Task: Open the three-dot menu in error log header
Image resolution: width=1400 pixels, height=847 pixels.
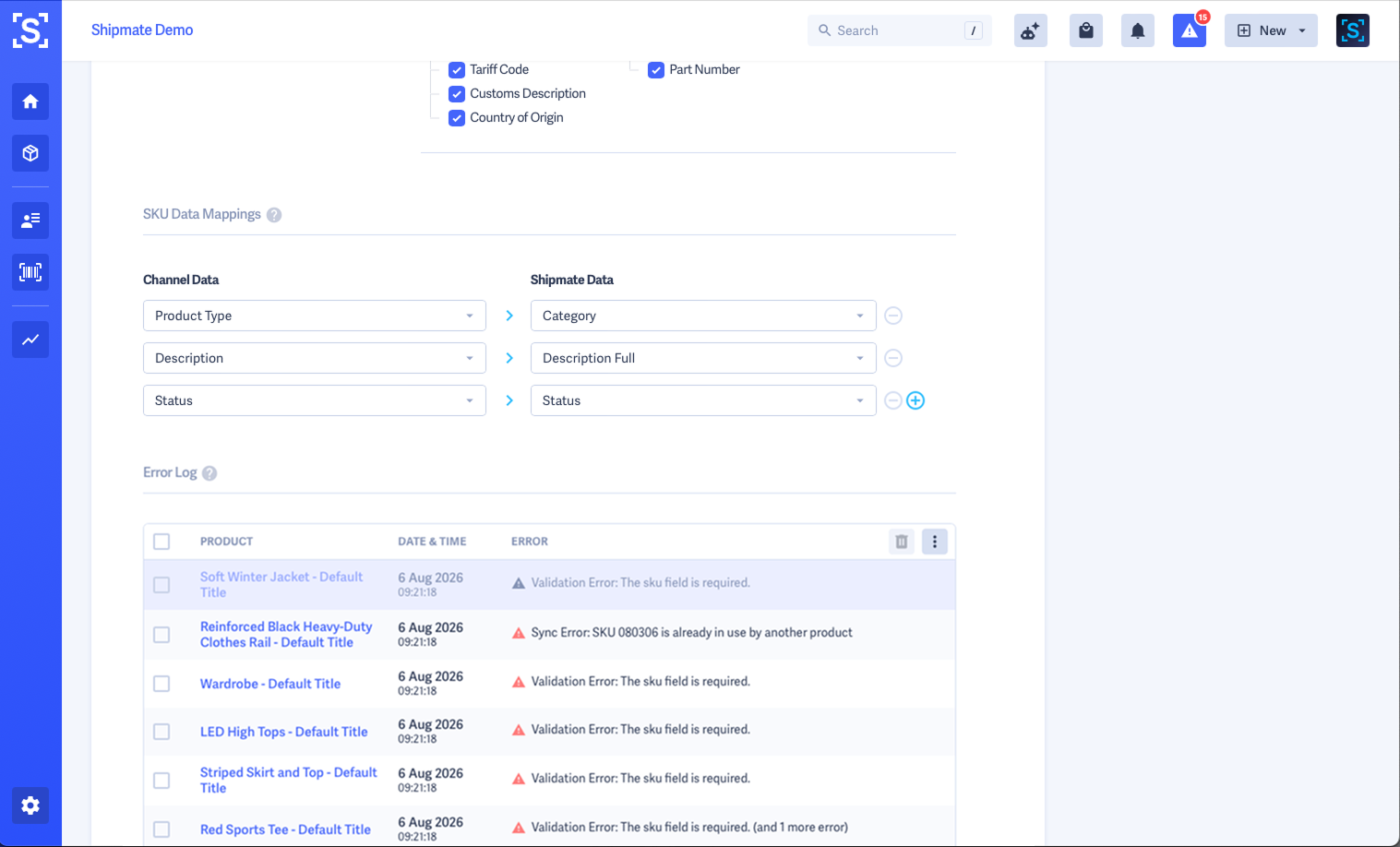Action: (935, 542)
